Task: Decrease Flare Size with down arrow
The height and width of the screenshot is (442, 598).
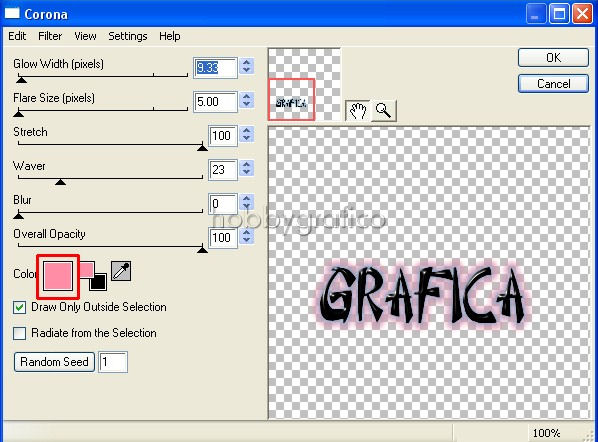Action: click(247, 104)
